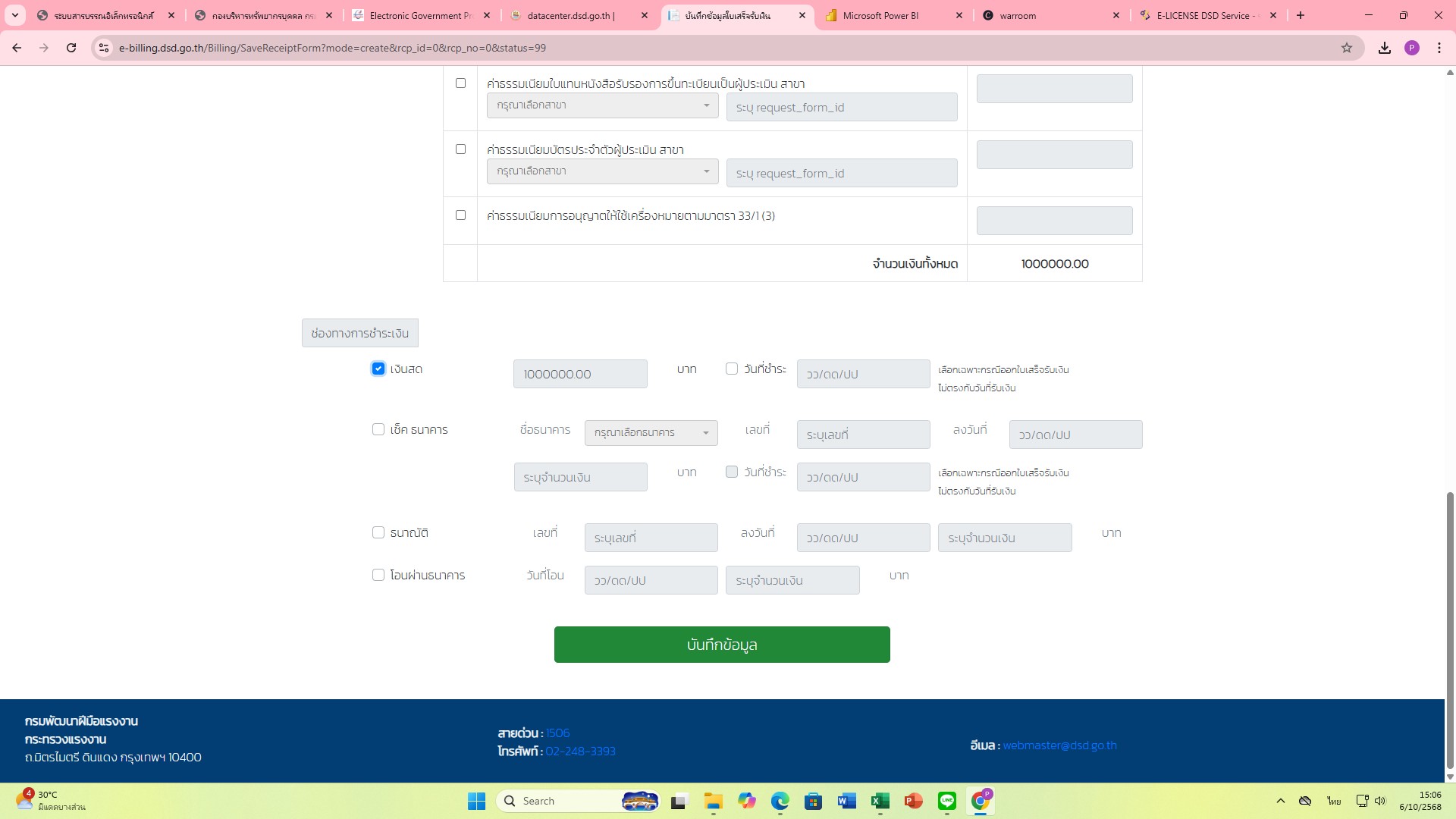Click the site information icon in address bar
This screenshot has height=819, width=1456.
coord(104,48)
